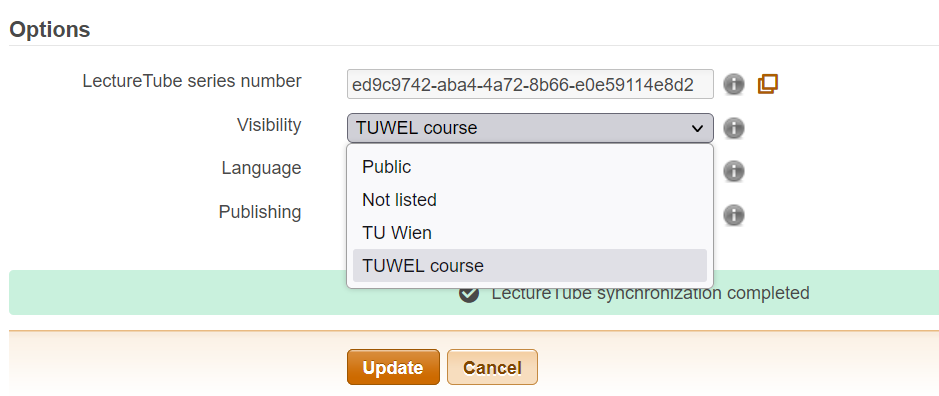Click info icon beside LectureTube series number

[x=734, y=84]
